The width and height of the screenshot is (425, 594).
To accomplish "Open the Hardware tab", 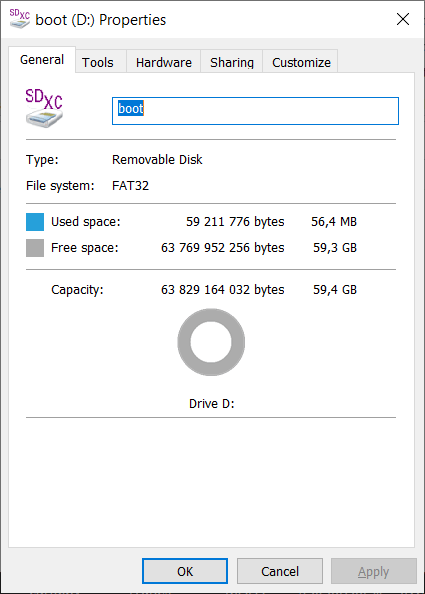I will pos(164,62).
